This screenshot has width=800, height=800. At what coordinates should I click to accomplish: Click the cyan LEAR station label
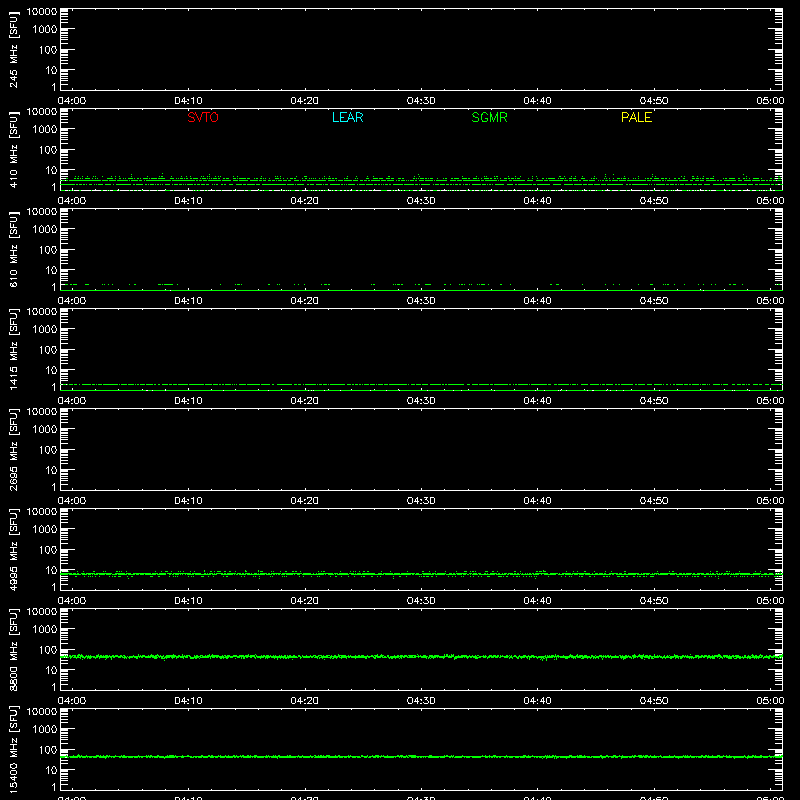(x=347, y=117)
